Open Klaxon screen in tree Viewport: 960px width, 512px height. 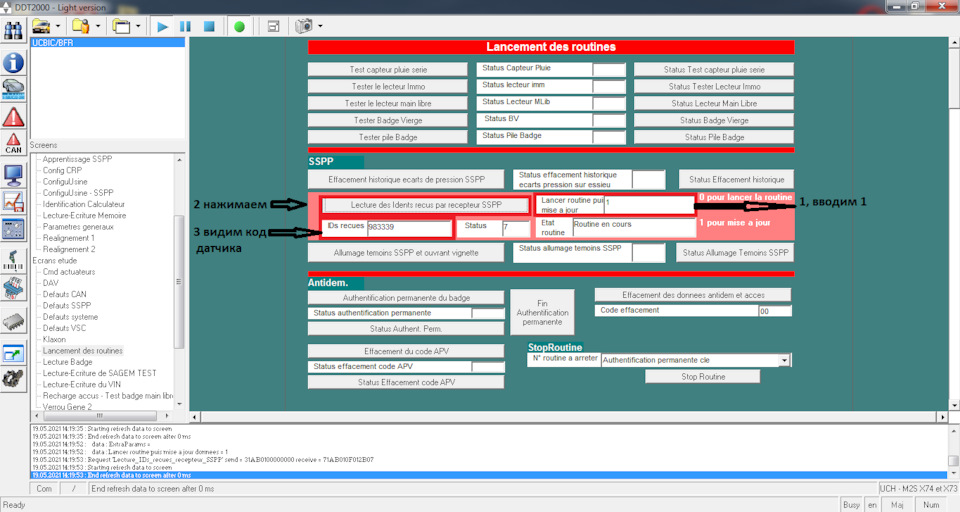tap(54, 339)
